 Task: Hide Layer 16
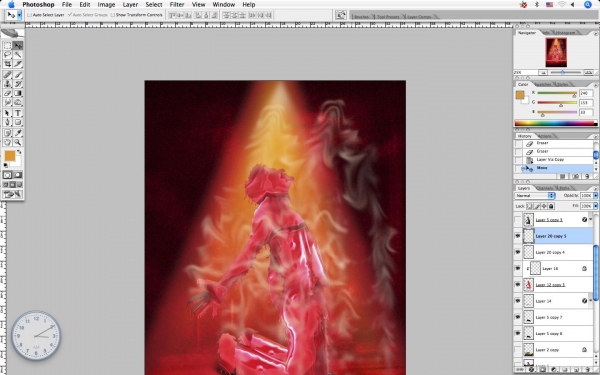point(518,269)
